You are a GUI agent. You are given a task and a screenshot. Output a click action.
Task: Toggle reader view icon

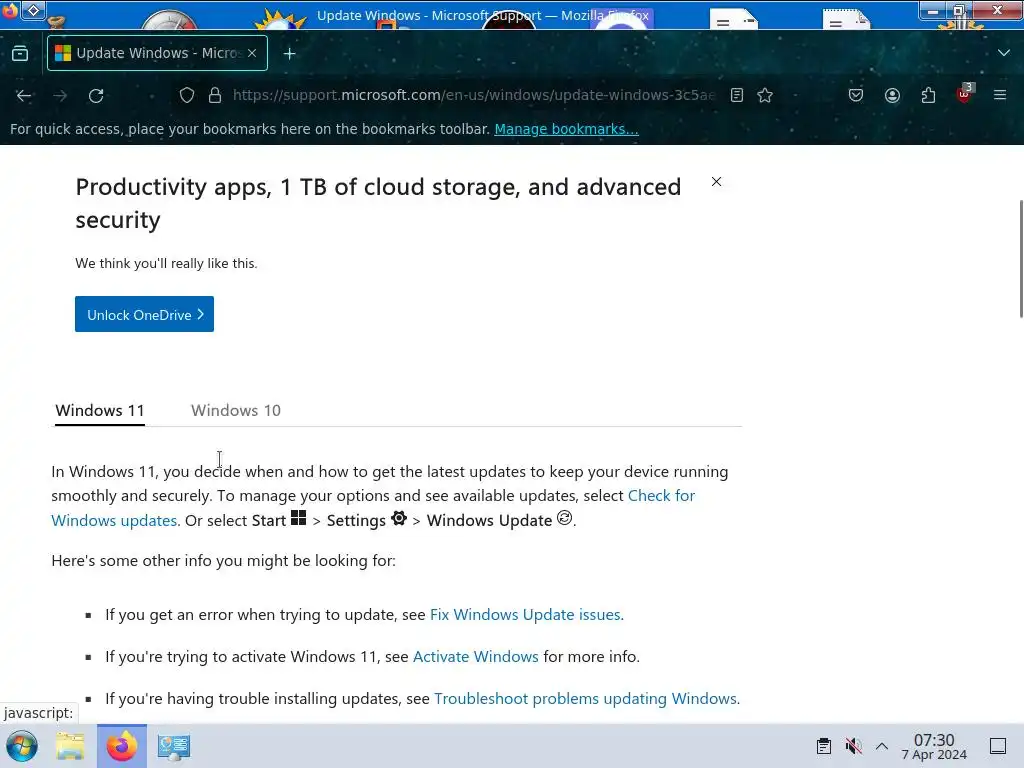[737, 95]
